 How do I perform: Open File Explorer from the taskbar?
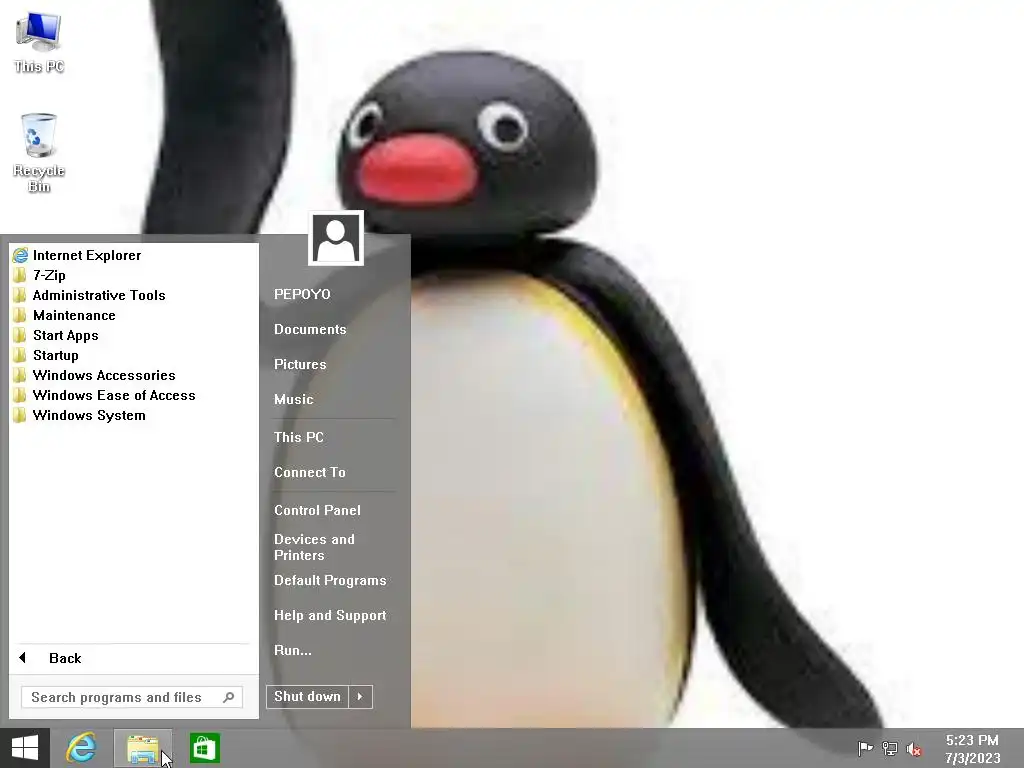tap(143, 748)
